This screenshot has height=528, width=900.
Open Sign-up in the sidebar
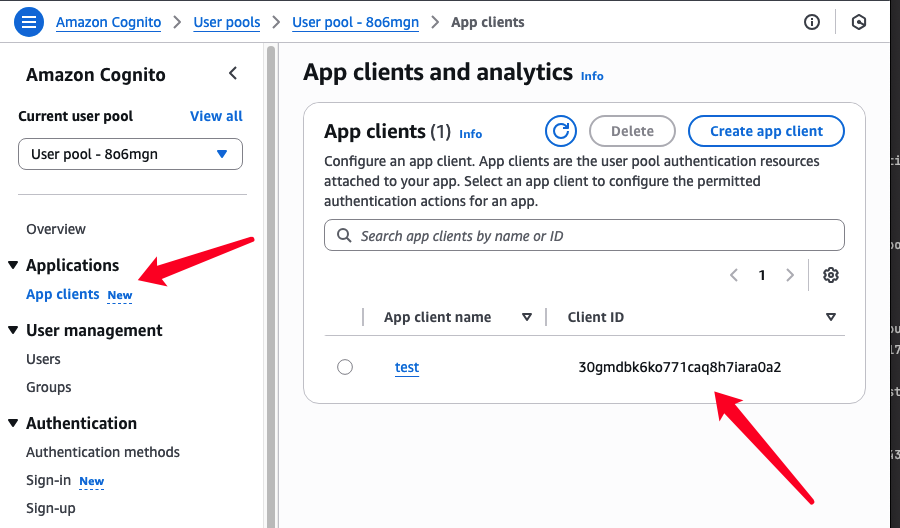coord(51,508)
